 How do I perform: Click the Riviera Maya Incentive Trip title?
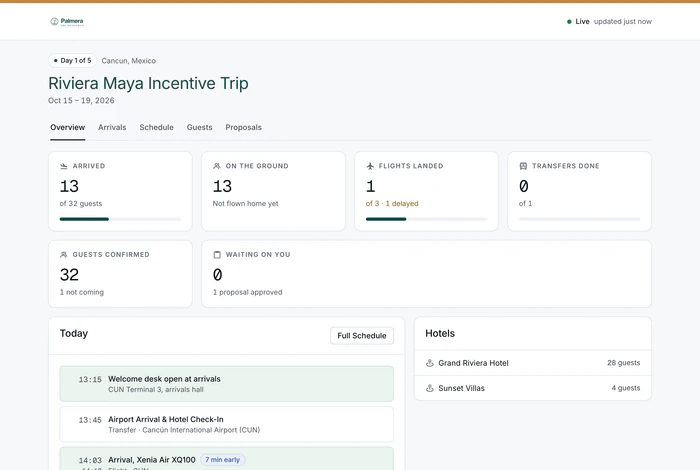(148, 83)
